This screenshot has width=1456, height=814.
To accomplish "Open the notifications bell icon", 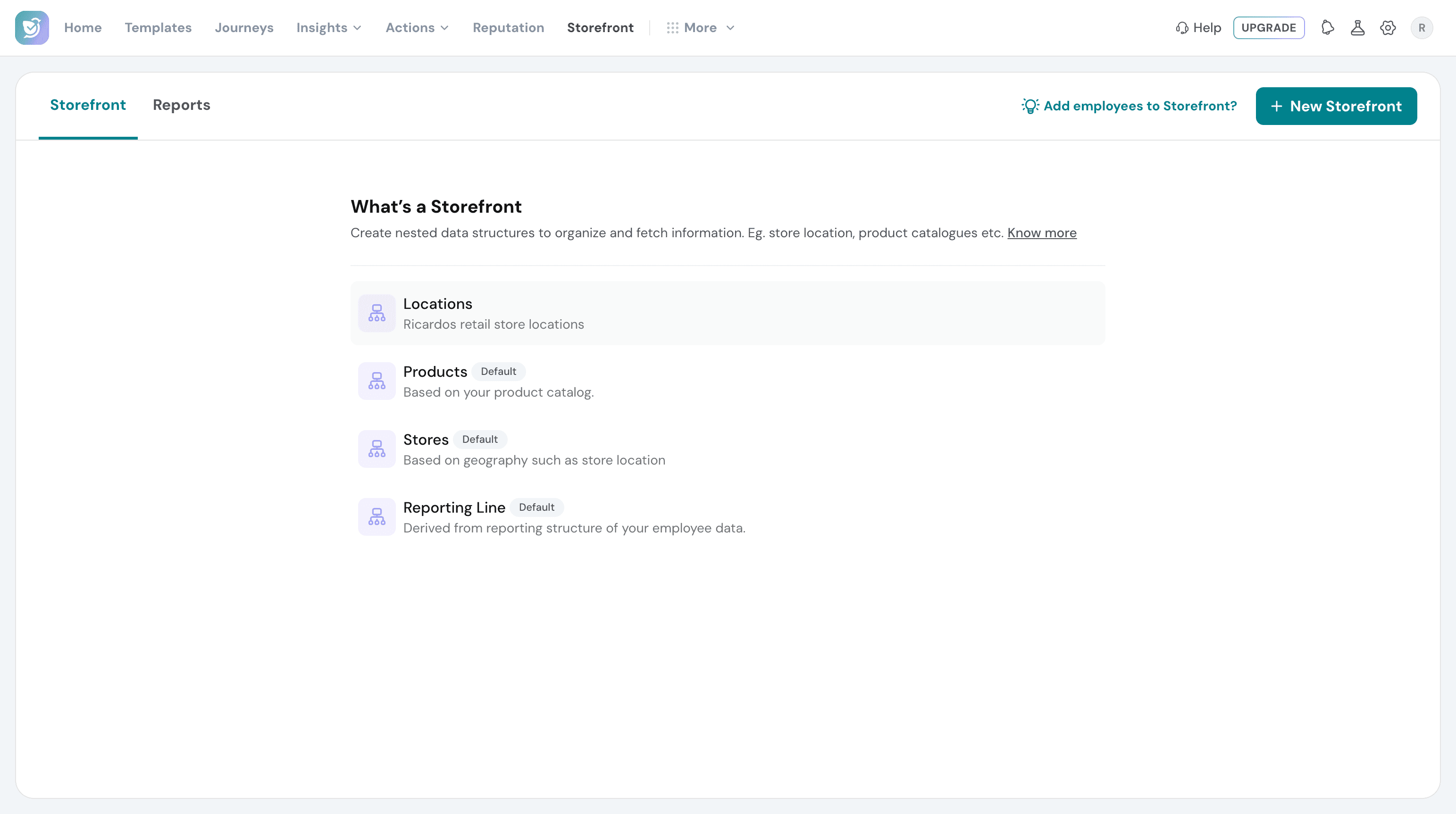I will [1328, 28].
